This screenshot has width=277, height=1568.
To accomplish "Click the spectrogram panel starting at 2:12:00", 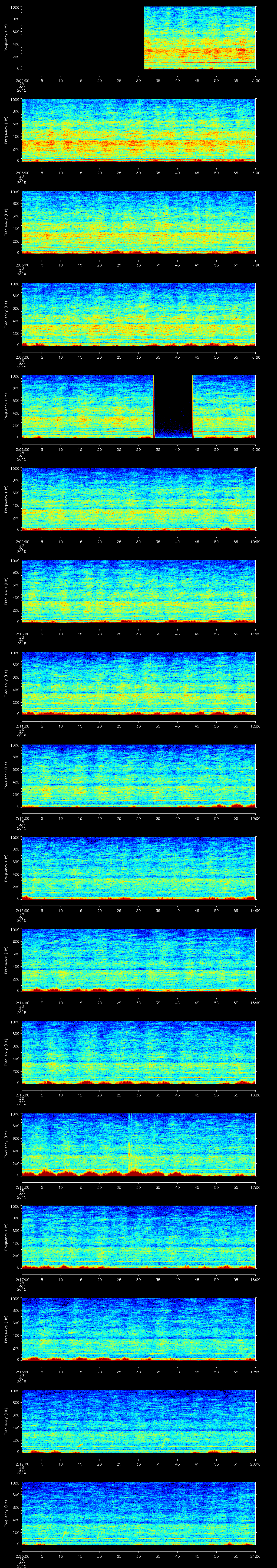I will 139,776.
